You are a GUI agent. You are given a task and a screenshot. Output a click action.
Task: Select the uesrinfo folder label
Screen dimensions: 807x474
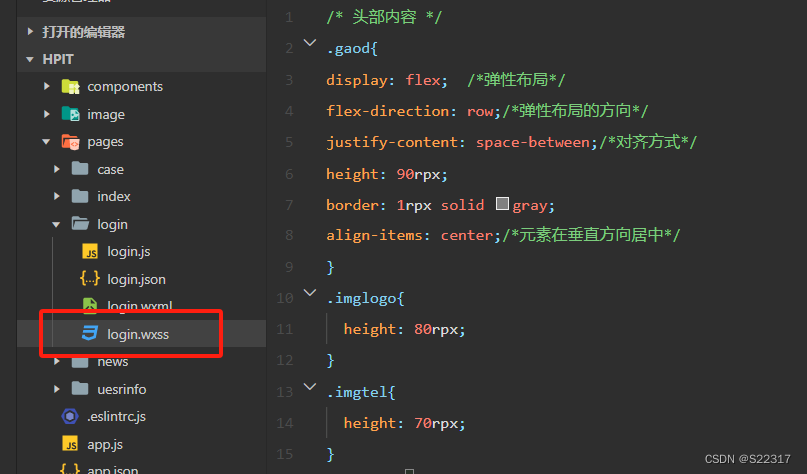coord(122,389)
